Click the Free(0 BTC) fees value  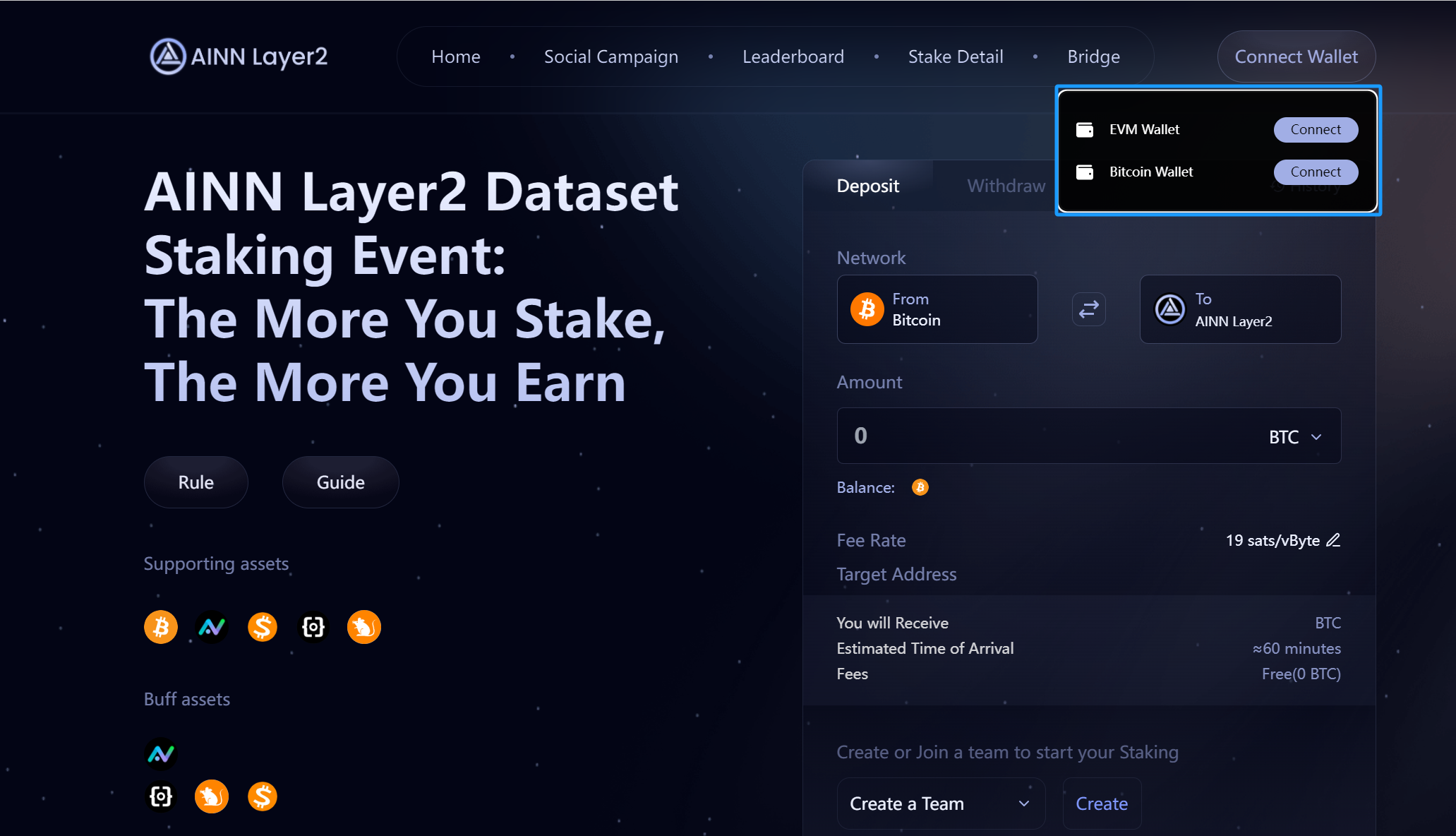tap(1301, 674)
